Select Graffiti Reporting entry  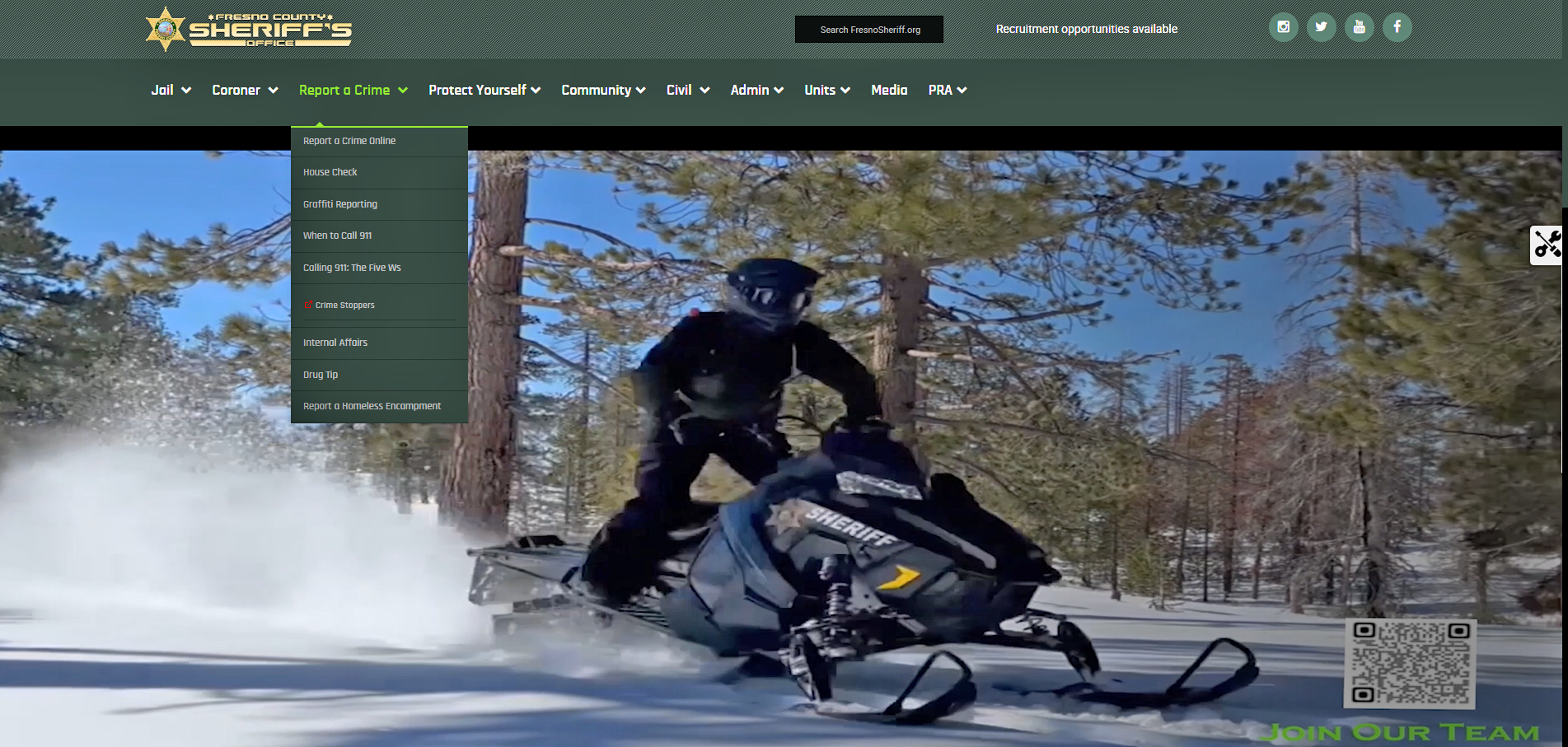click(379, 204)
